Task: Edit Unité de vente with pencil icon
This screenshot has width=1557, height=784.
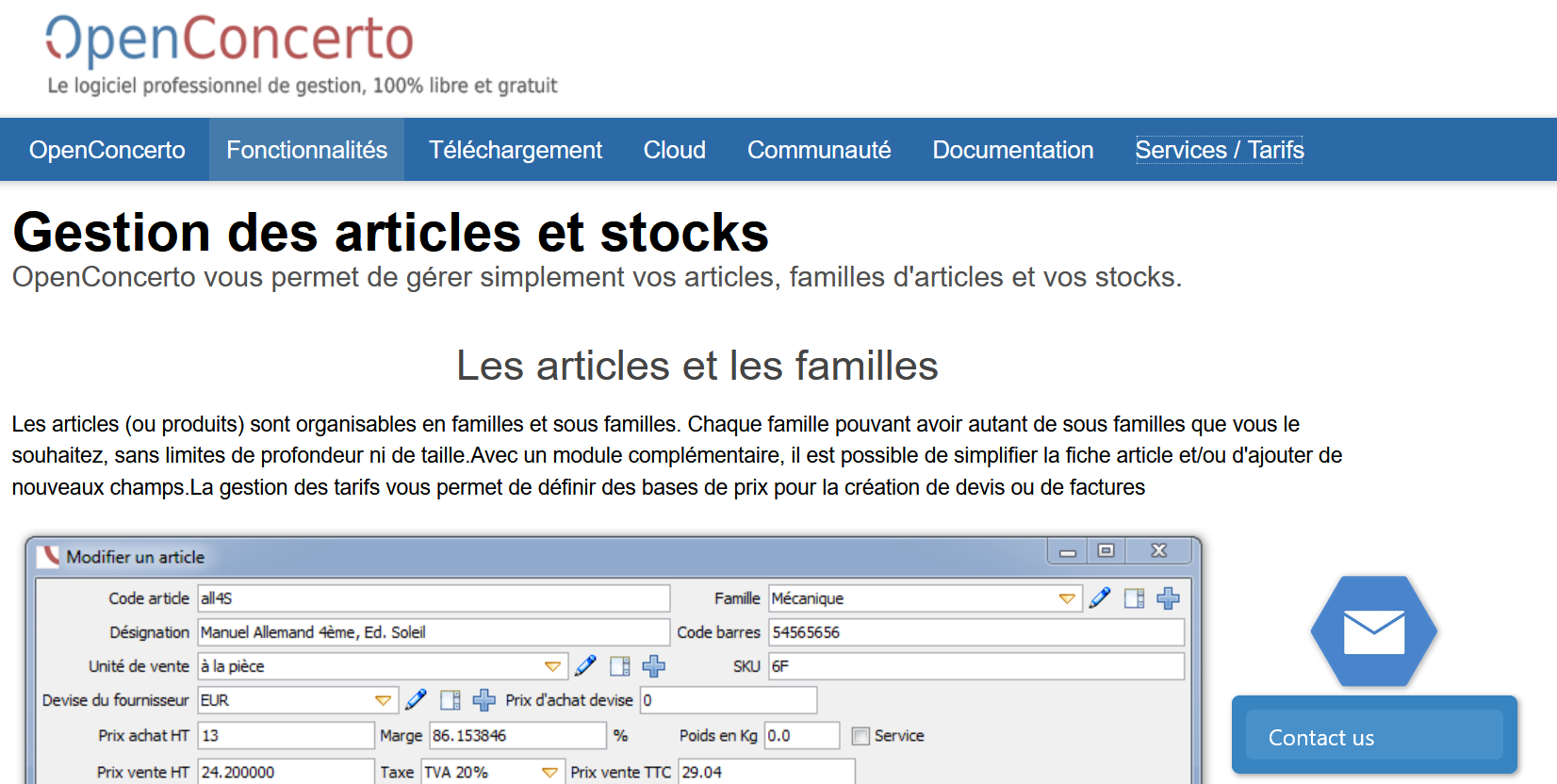Action: [x=585, y=666]
